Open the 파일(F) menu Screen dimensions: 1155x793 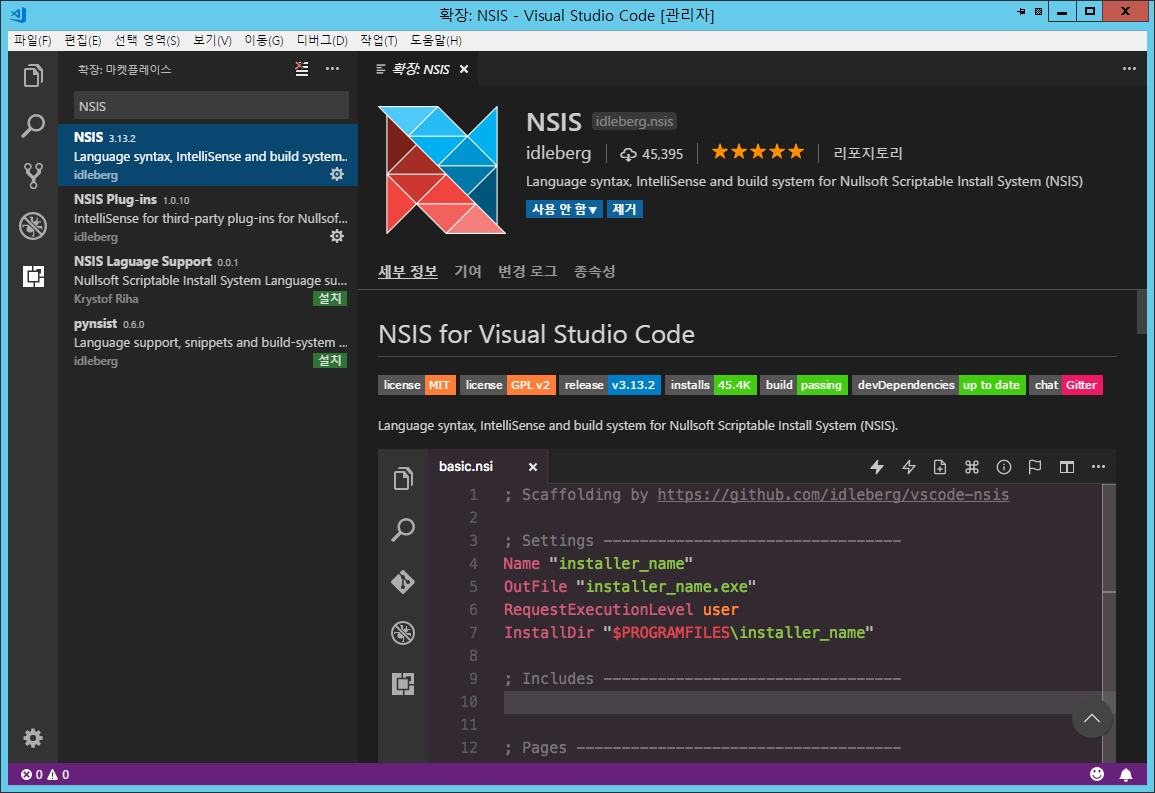tap(33, 40)
